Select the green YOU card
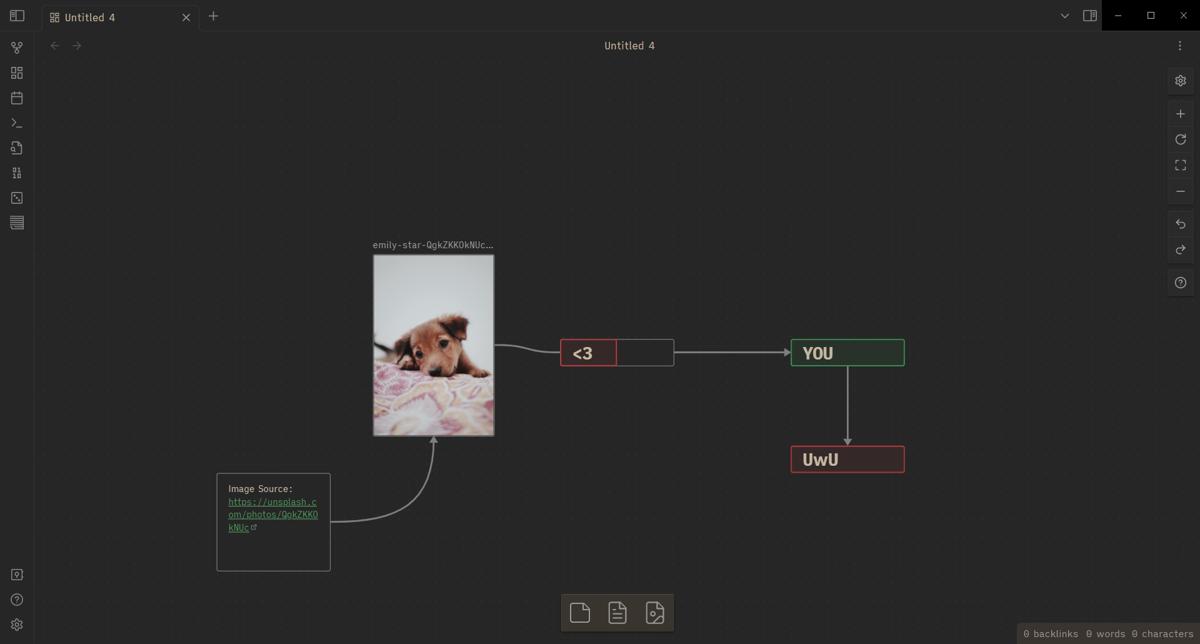Screen dimensions: 1200x644 coord(847,353)
